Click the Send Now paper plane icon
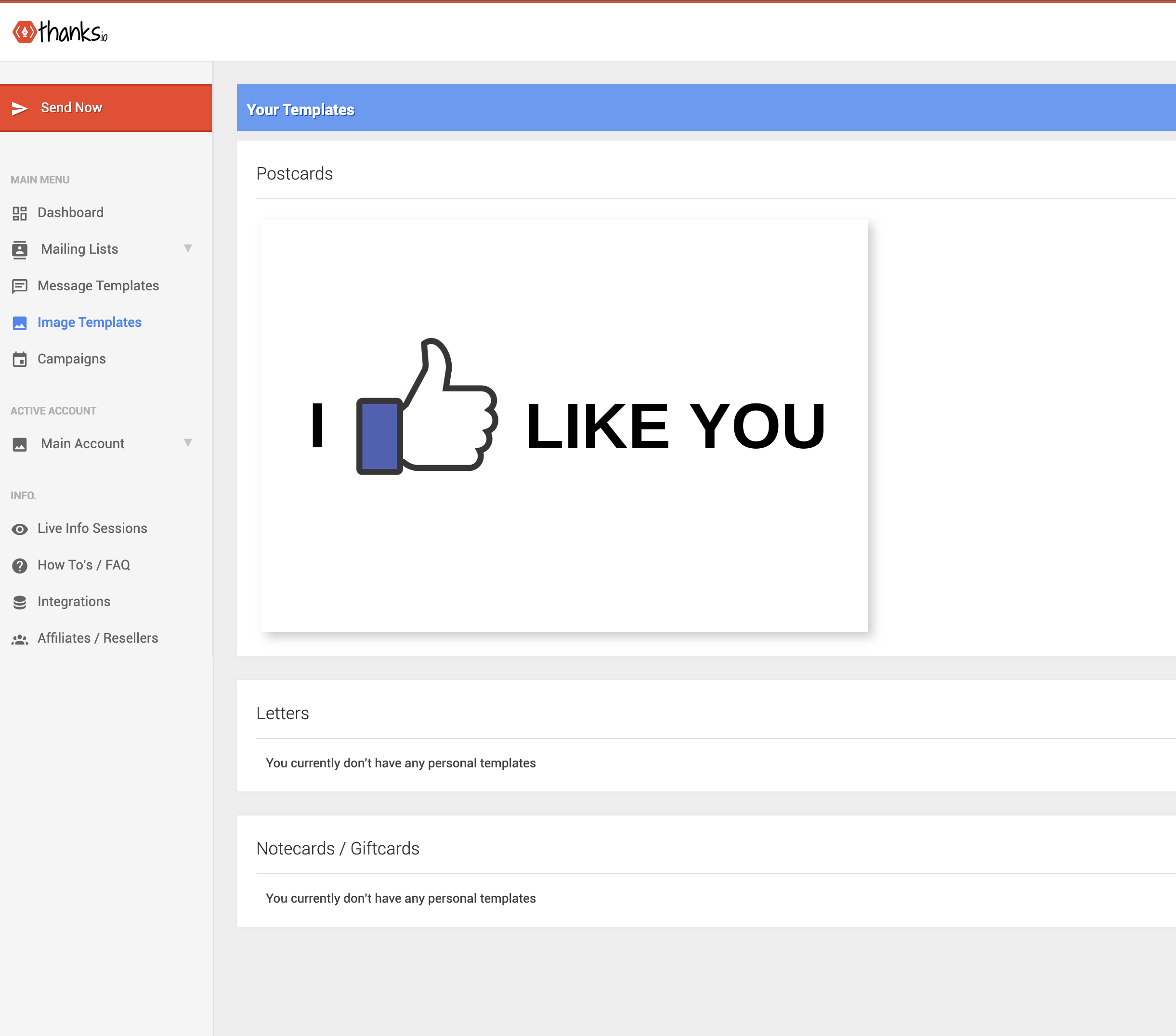The width and height of the screenshot is (1176, 1036). coord(20,108)
